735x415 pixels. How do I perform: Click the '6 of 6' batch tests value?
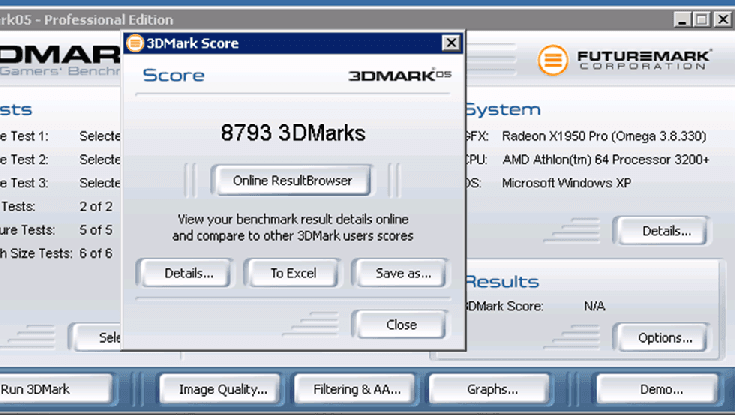tap(96, 253)
